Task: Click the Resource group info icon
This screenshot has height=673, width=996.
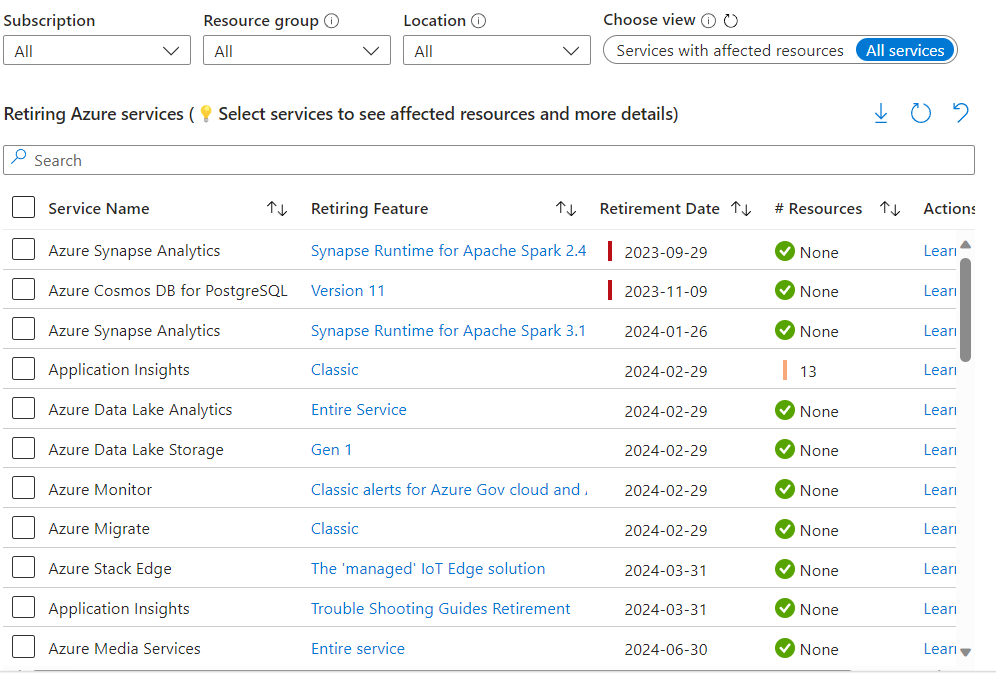Action: (x=332, y=21)
